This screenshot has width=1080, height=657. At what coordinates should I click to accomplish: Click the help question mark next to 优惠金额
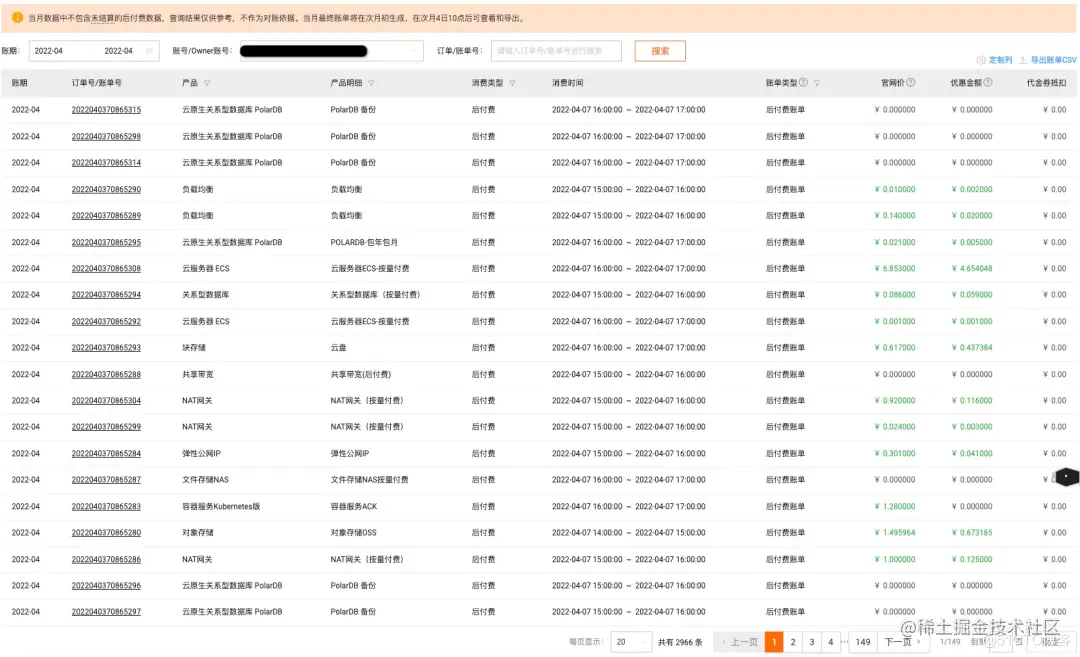[x=988, y=83]
